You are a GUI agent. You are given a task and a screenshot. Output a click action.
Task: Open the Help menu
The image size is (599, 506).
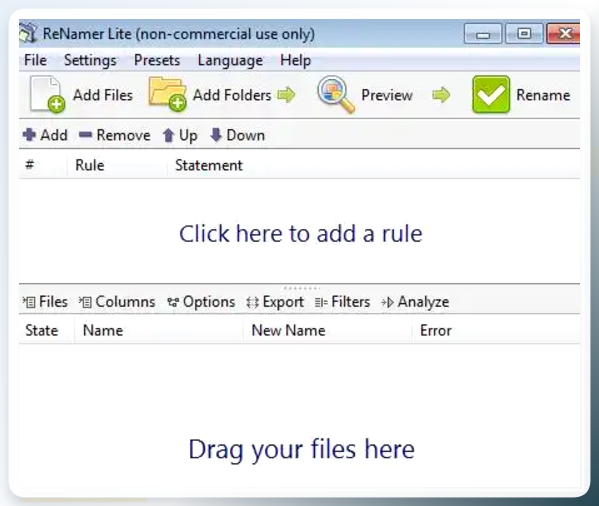click(296, 60)
